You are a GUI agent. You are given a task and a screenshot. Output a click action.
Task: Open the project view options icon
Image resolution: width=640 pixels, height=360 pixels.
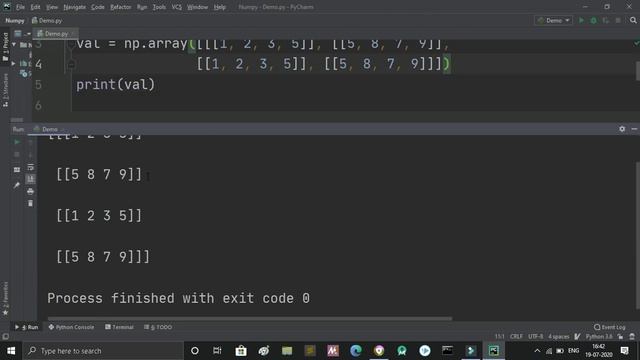18,33
